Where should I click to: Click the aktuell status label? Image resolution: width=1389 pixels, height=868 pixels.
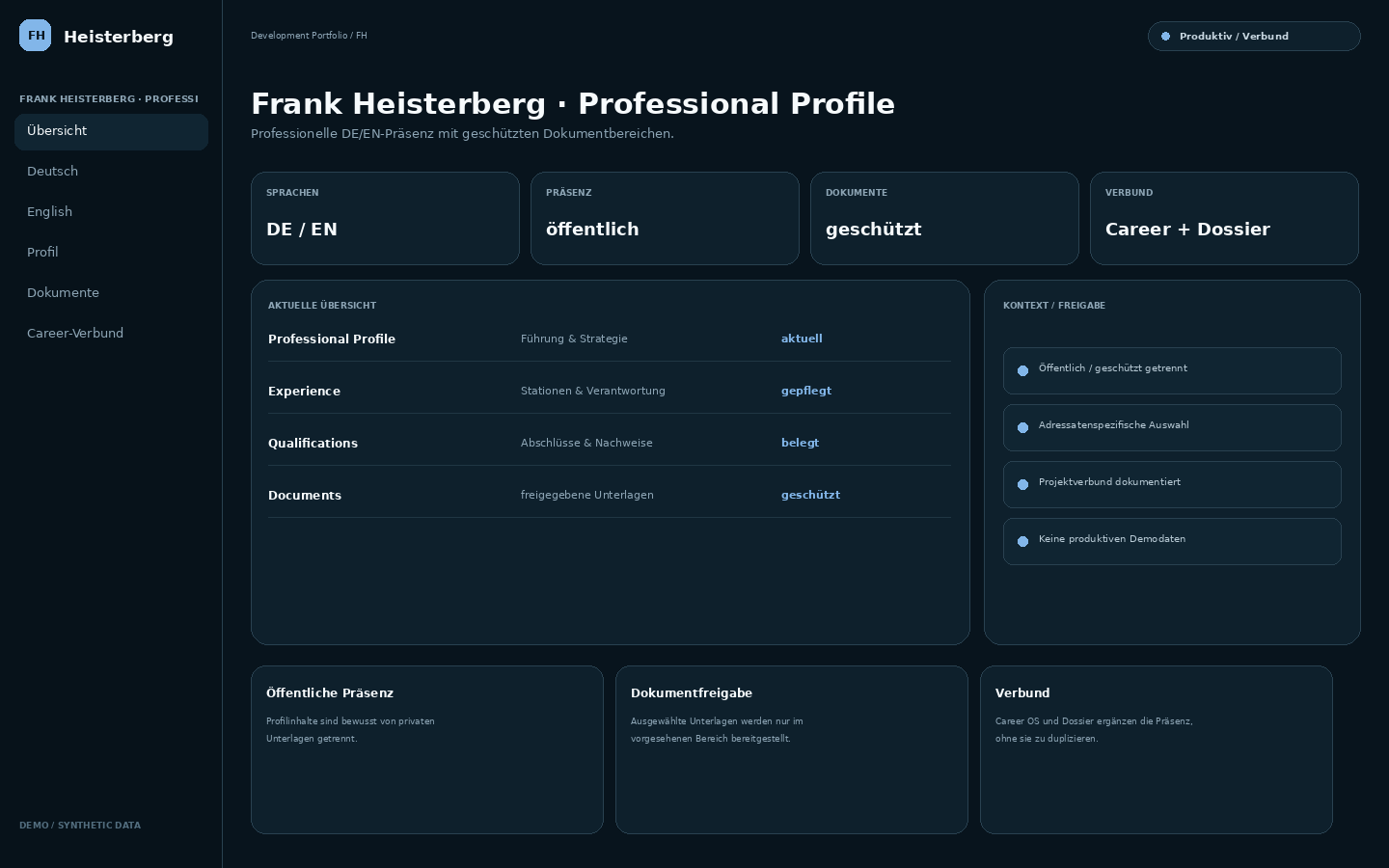tap(802, 339)
